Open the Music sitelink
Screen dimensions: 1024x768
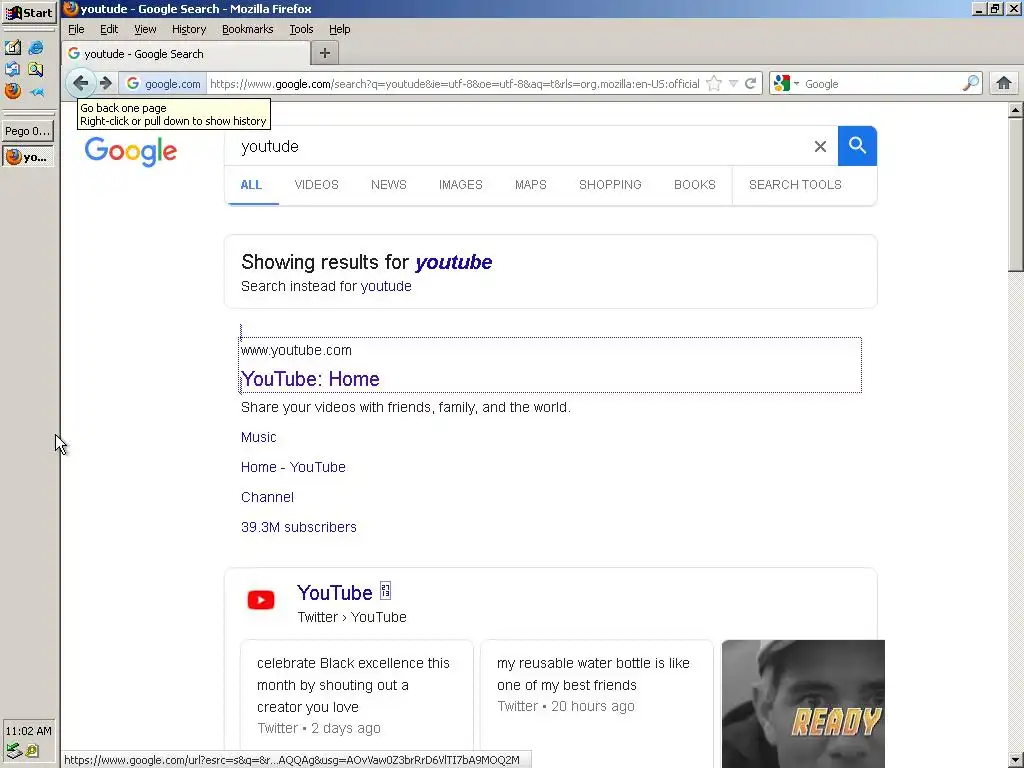pyautogui.click(x=259, y=437)
